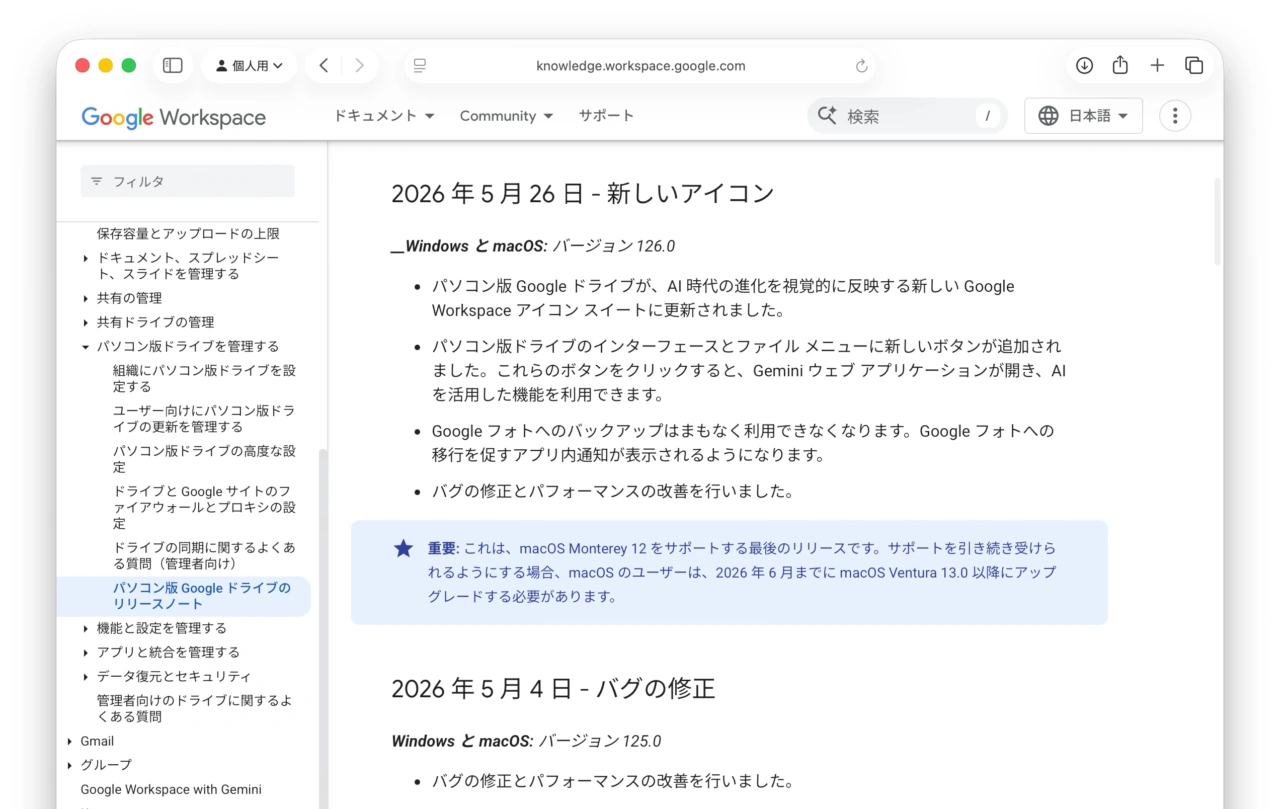Image resolution: width=1280 pixels, height=809 pixels.
Task: Click the globe language icon
Action: click(1048, 116)
